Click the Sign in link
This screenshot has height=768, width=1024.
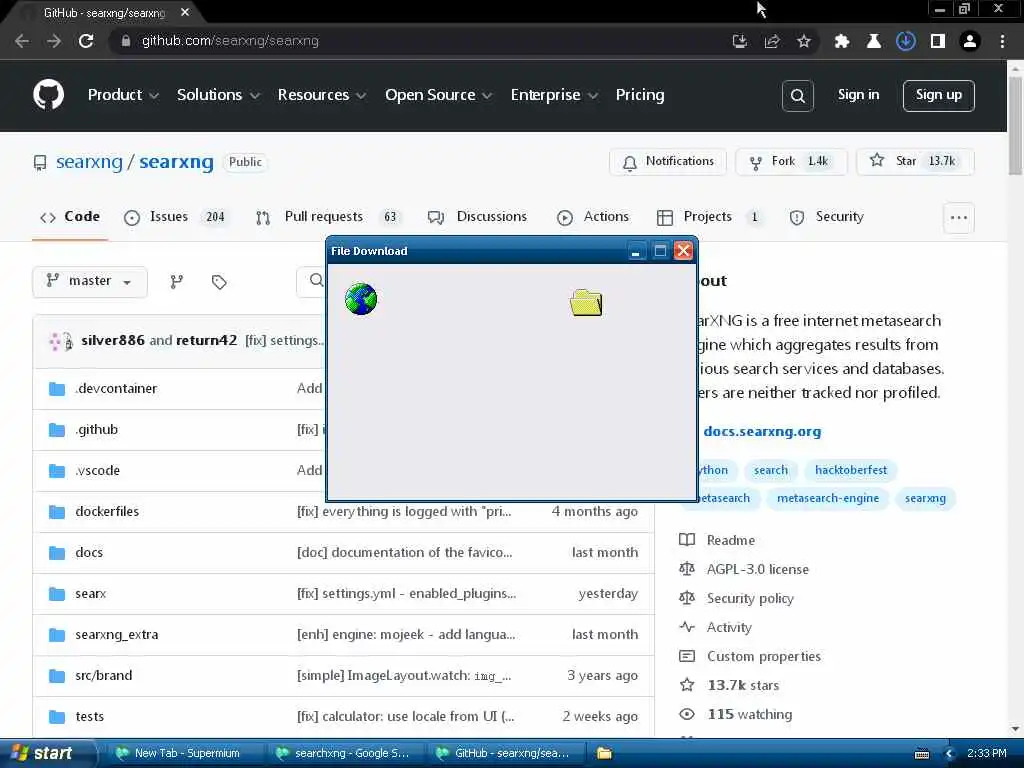click(x=858, y=95)
